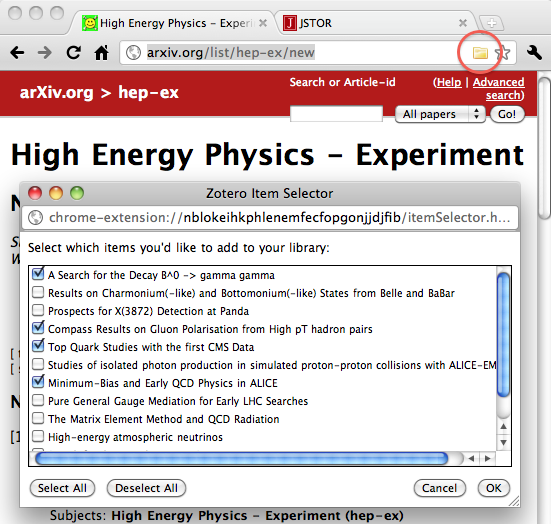This screenshot has height=524, width=551.
Task: Click the Select All button
Action: 62,488
